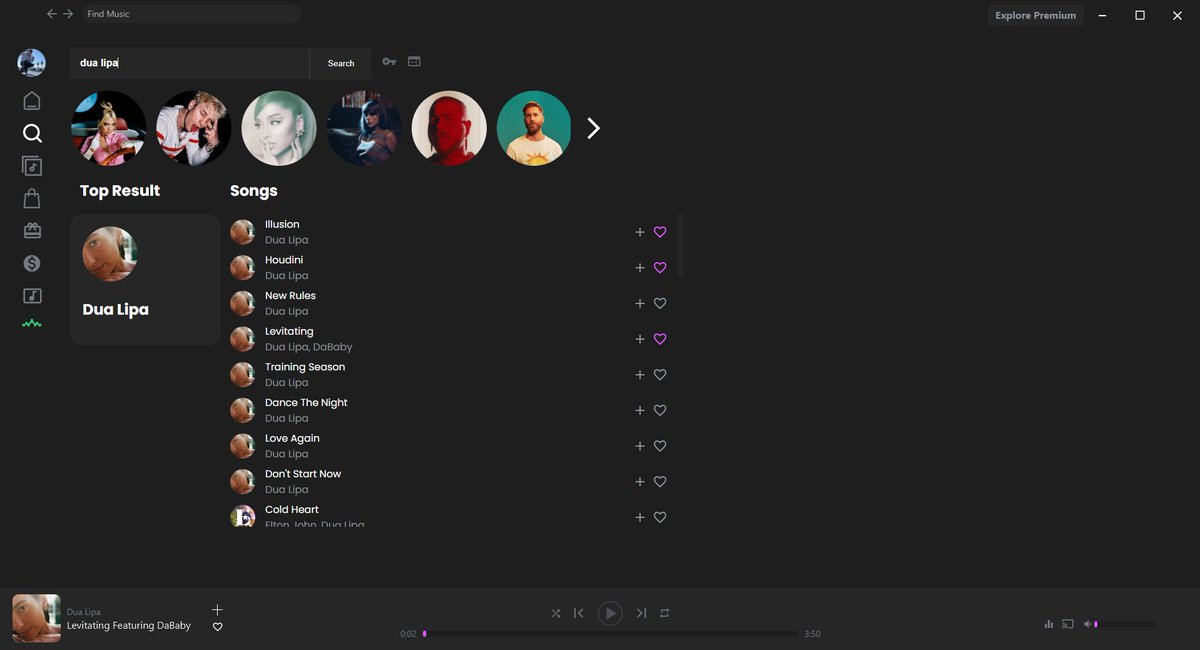This screenshot has width=1200, height=650.
Task: Open the cast to device icon
Action: click(x=1068, y=624)
